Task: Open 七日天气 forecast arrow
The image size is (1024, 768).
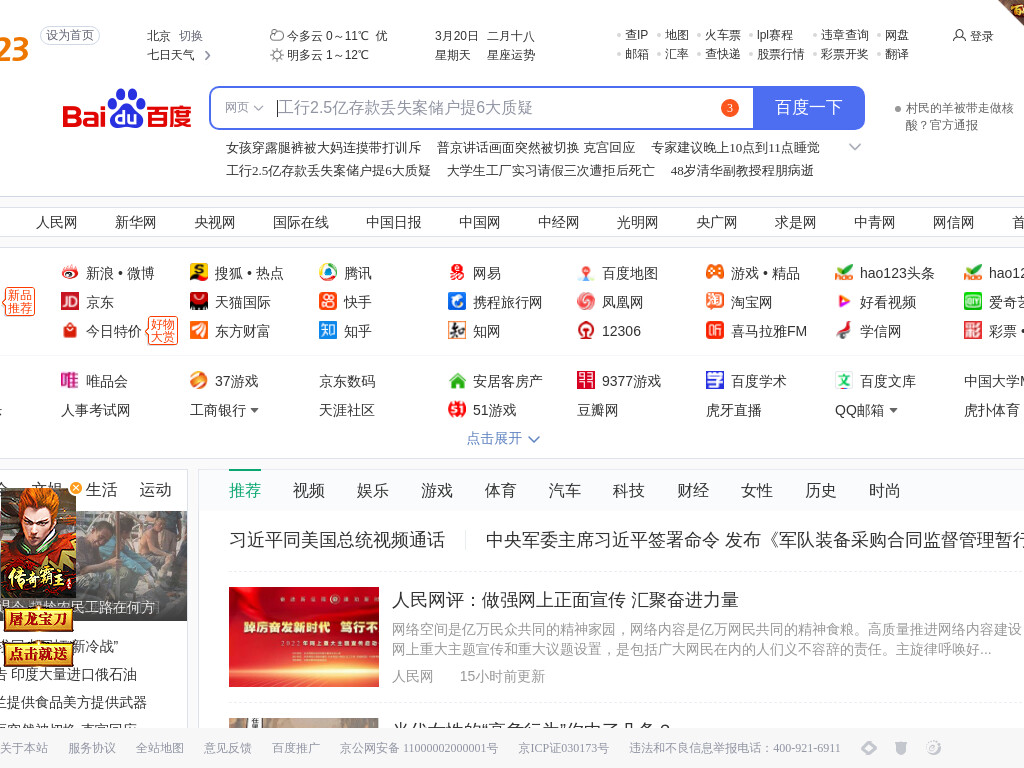Action: [x=208, y=56]
